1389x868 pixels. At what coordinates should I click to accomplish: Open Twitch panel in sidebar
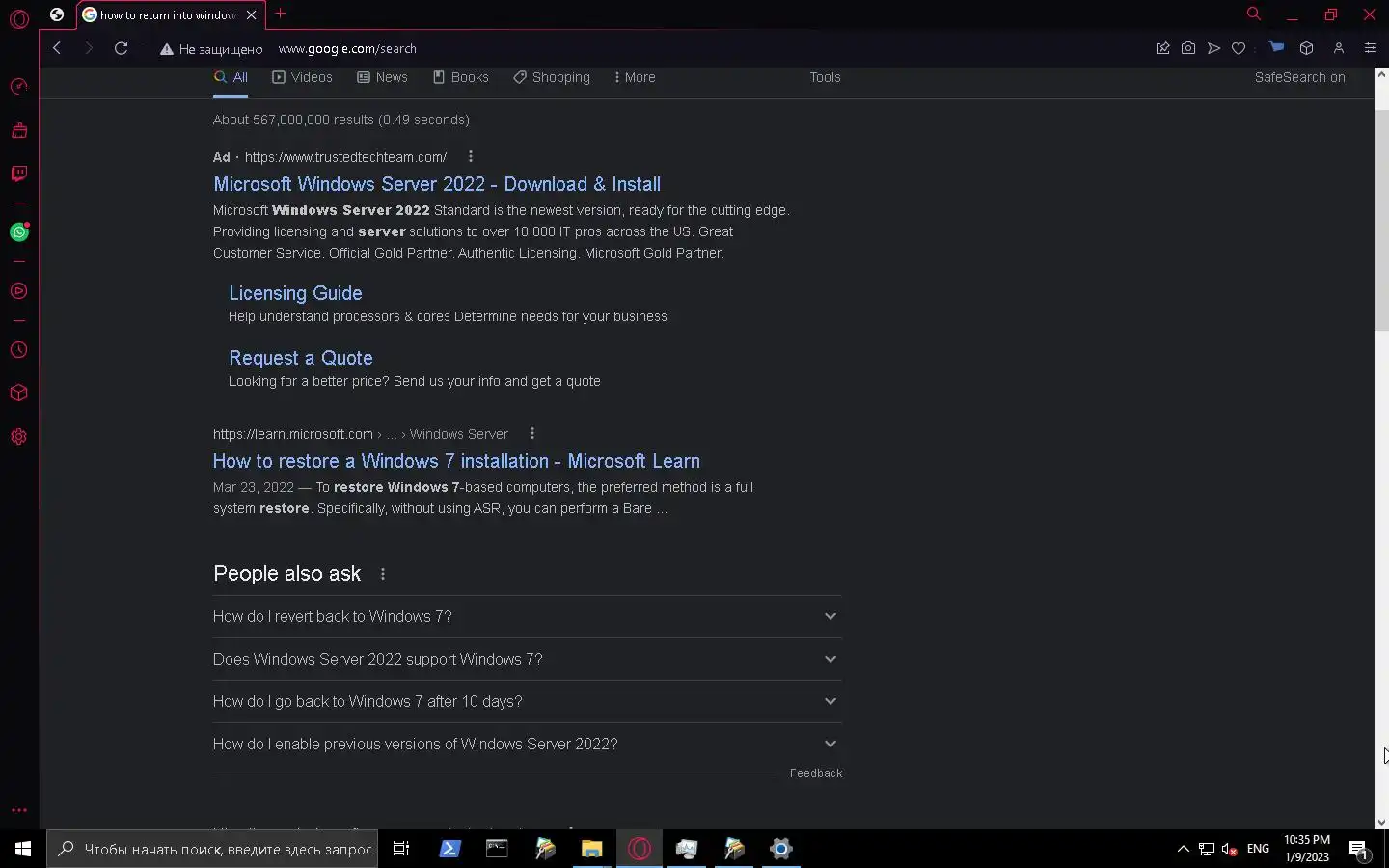[x=18, y=174]
